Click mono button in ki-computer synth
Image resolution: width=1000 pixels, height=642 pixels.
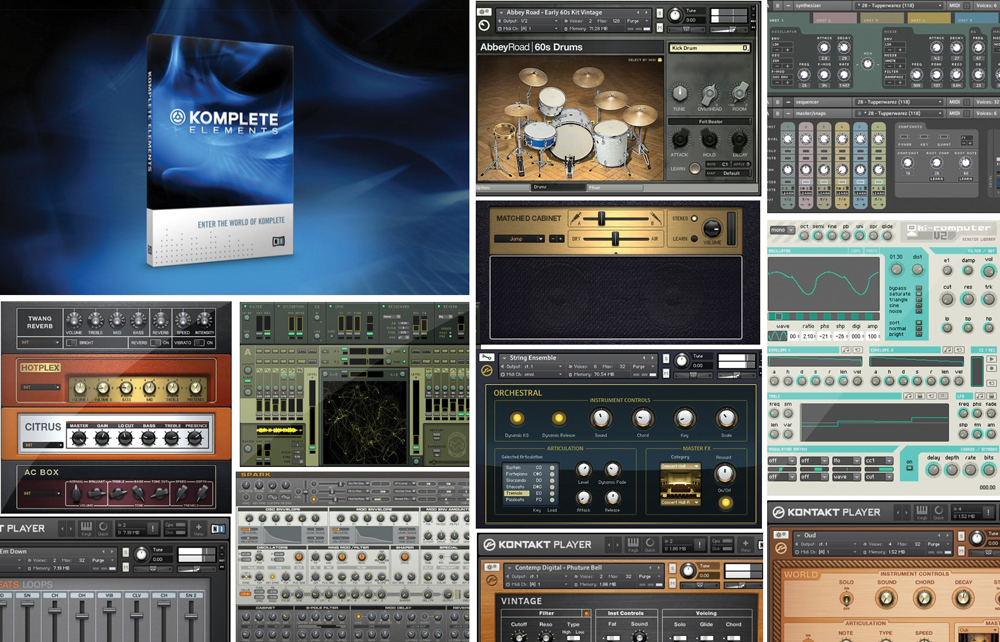(x=781, y=230)
